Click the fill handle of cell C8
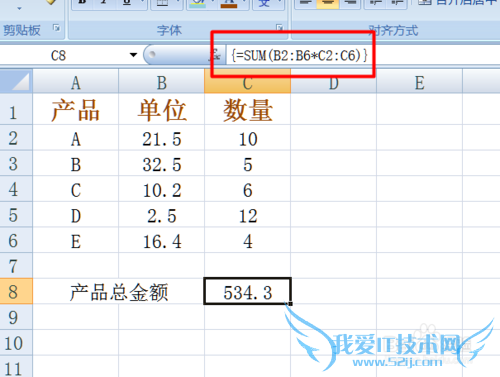The width and height of the screenshot is (500, 377). pyautogui.click(x=291, y=304)
